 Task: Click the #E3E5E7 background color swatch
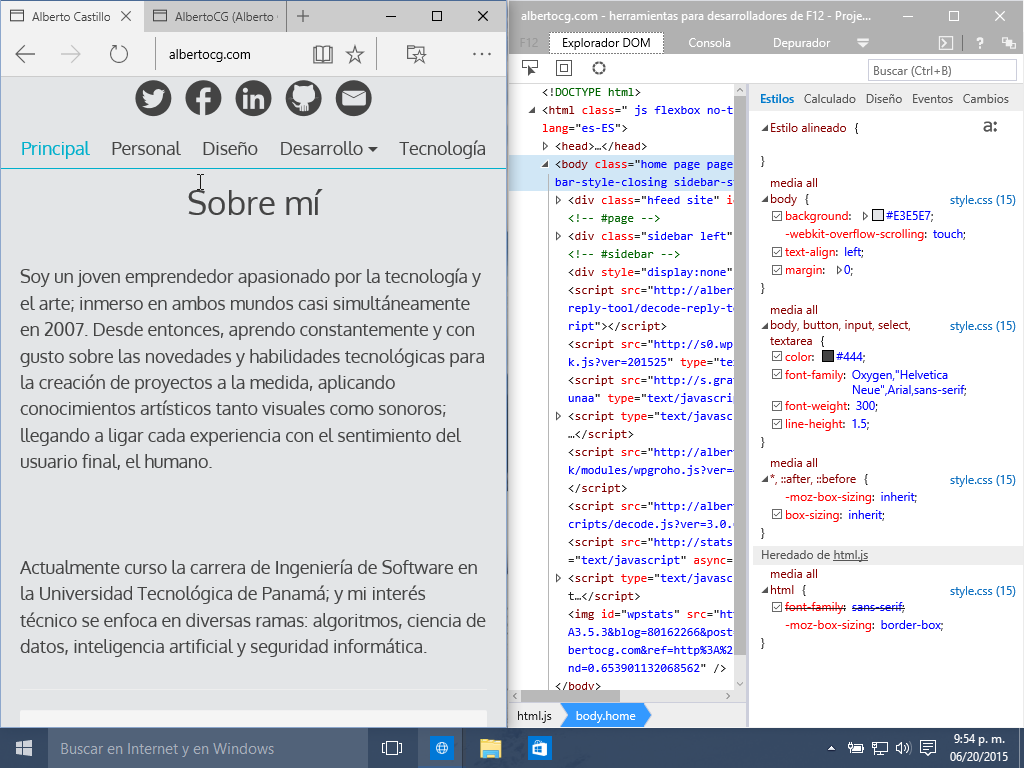point(878,216)
